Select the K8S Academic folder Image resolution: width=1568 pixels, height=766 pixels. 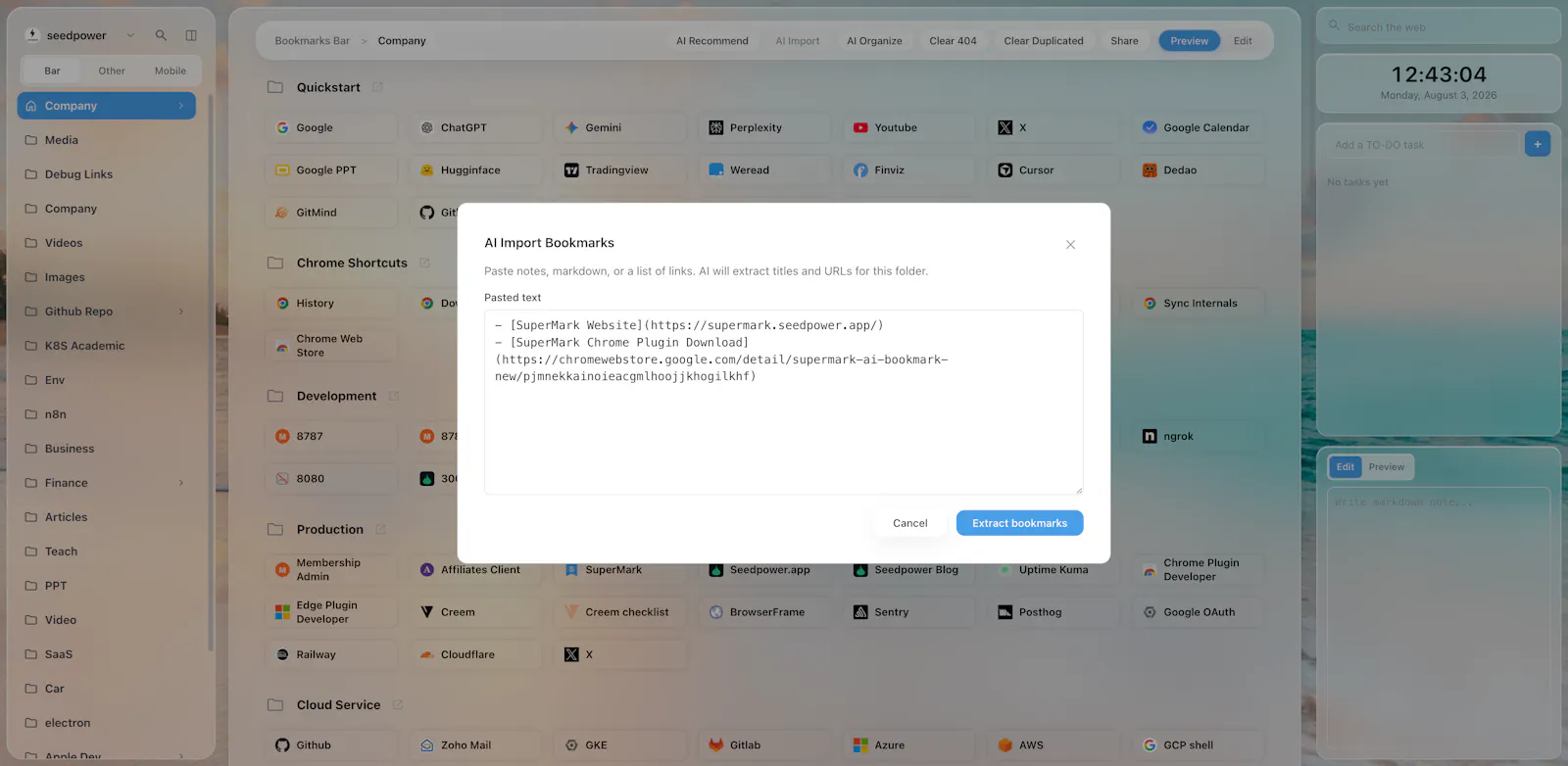click(x=106, y=346)
